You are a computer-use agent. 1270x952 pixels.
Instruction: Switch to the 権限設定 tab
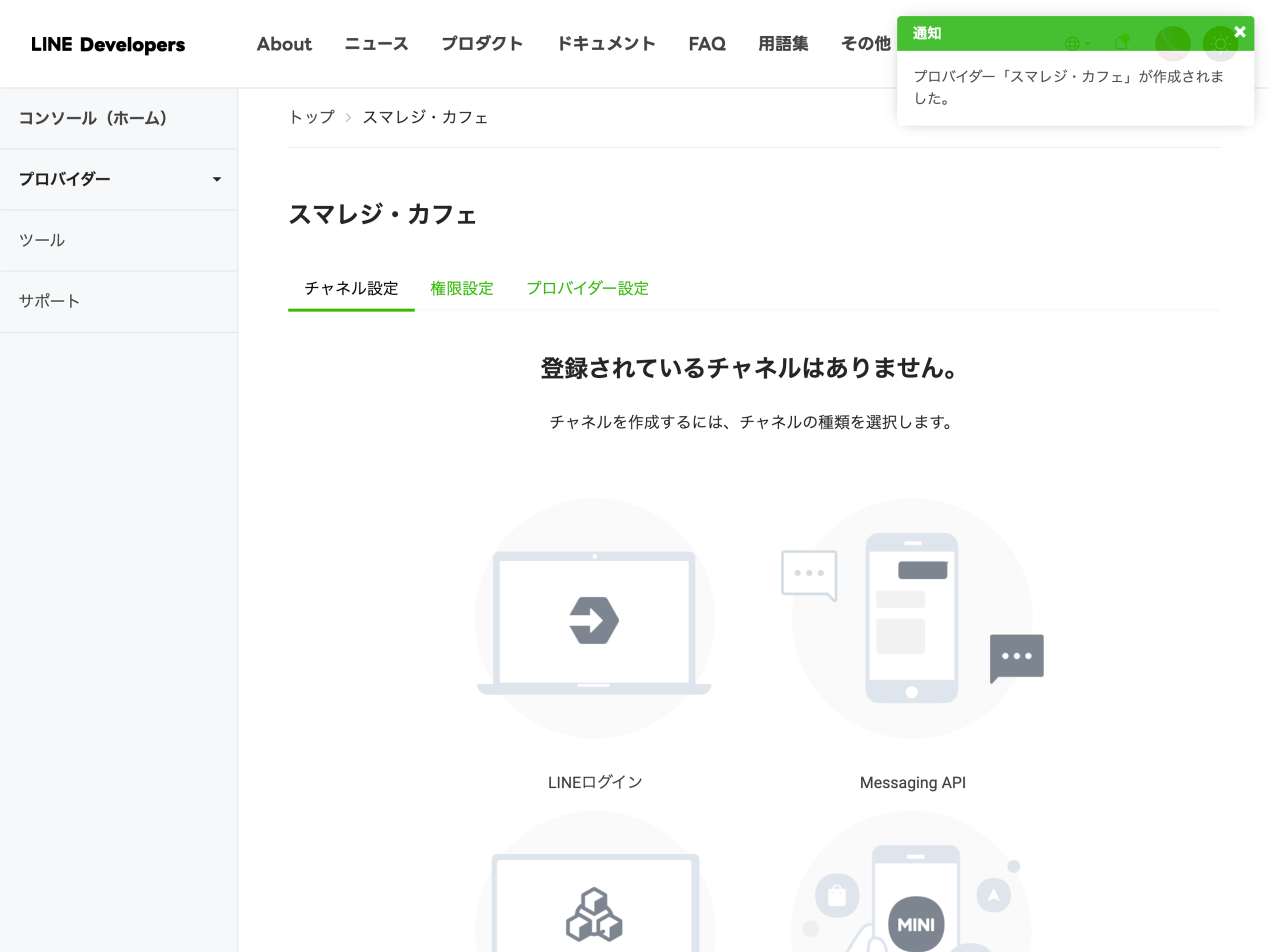click(461, 288)
